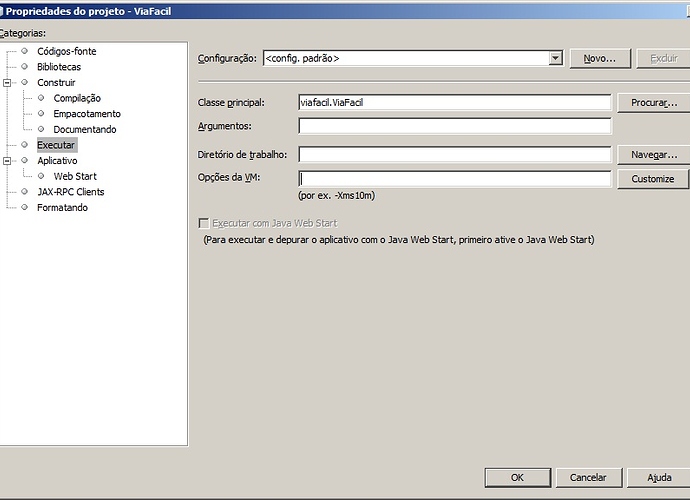Focus the Diretório de trabalho field
This screenshot has height=500, width=690.
click(455, 154)
